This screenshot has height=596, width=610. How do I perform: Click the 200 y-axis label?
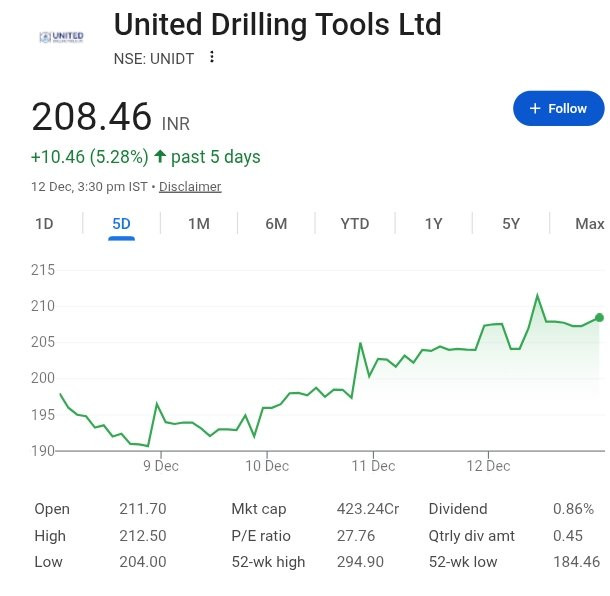tap(43, 378)
